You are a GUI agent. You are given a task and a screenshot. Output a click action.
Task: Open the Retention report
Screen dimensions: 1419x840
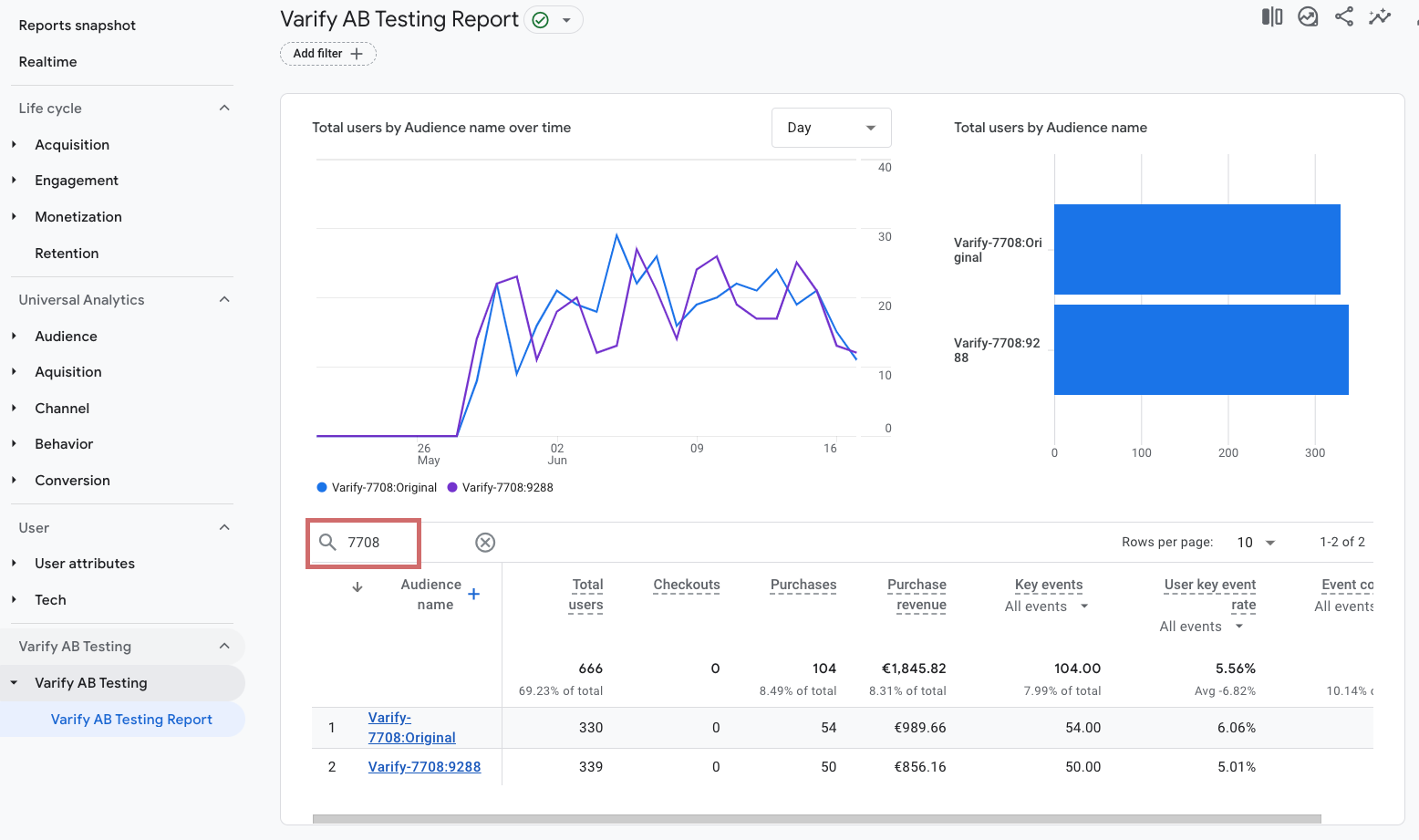click(x=67, y=254)
